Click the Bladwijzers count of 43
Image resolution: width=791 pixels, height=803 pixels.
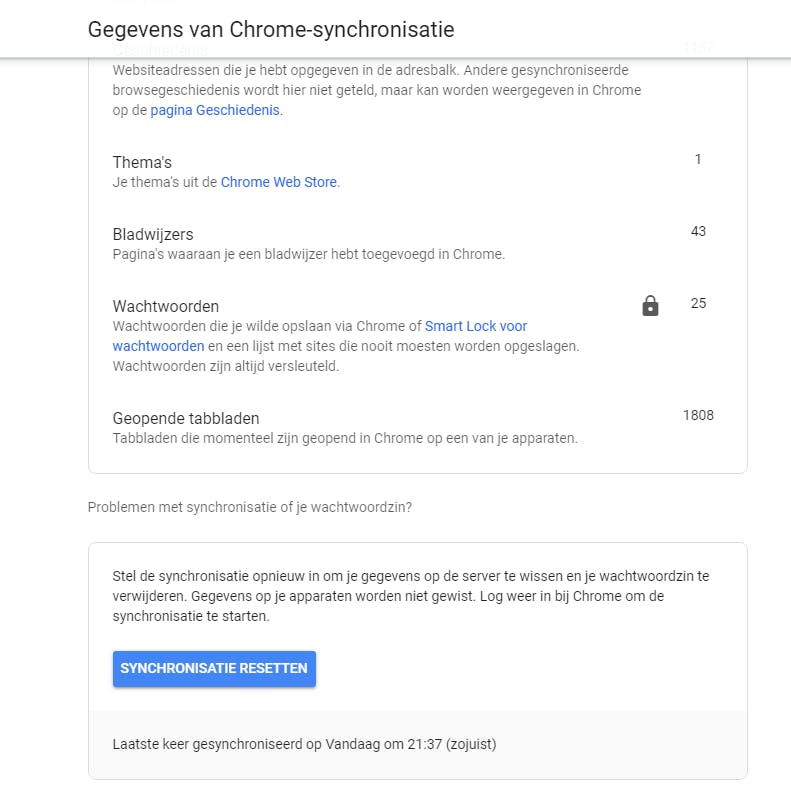tap(698, 231)
